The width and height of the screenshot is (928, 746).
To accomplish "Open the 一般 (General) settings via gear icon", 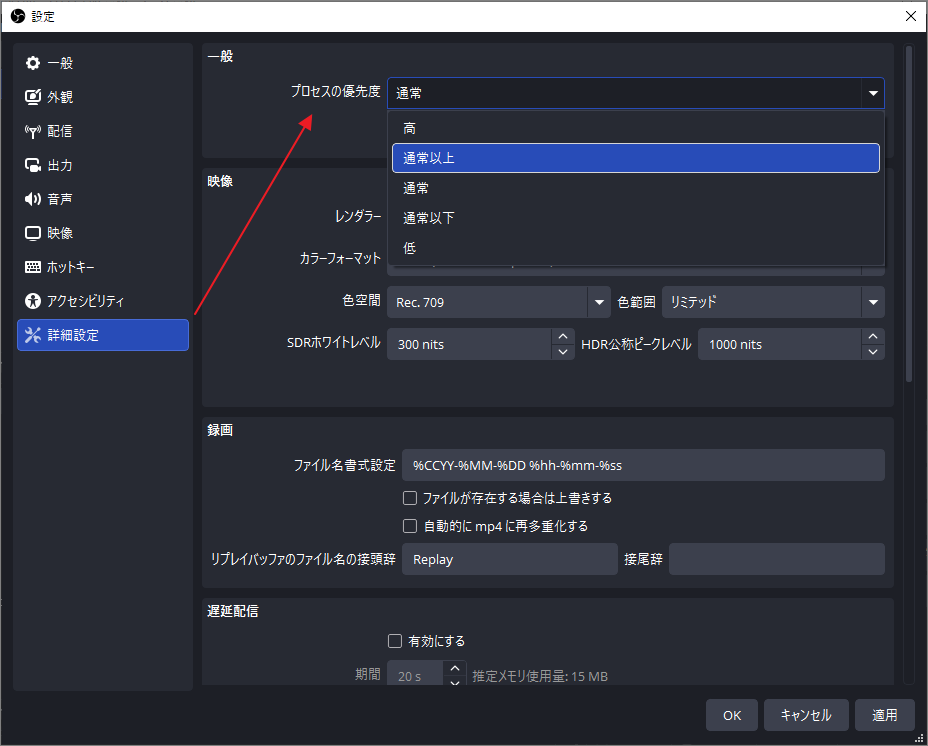I will click(35, 62).
